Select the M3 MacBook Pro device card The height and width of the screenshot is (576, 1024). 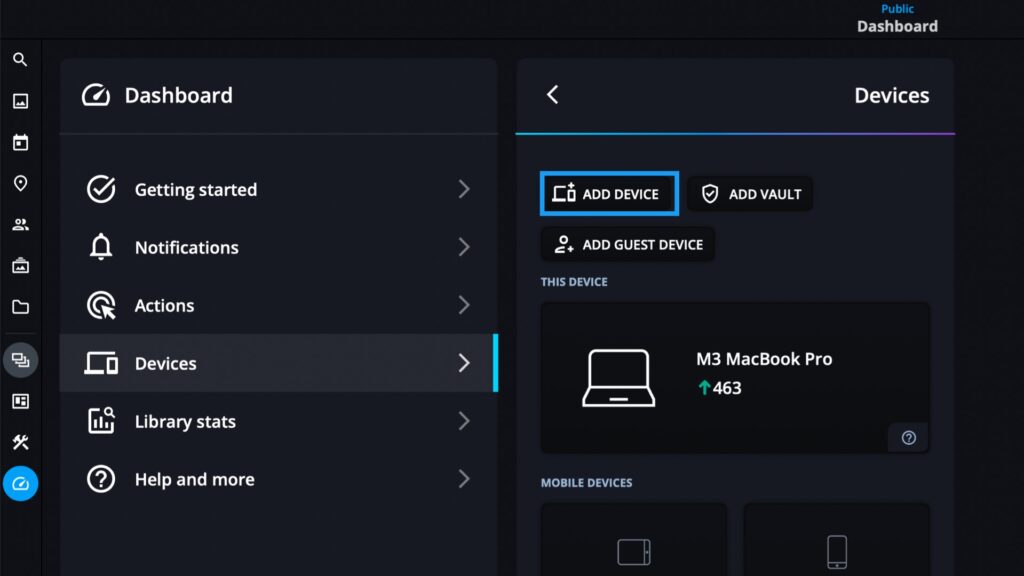click(x=735, y=377)
